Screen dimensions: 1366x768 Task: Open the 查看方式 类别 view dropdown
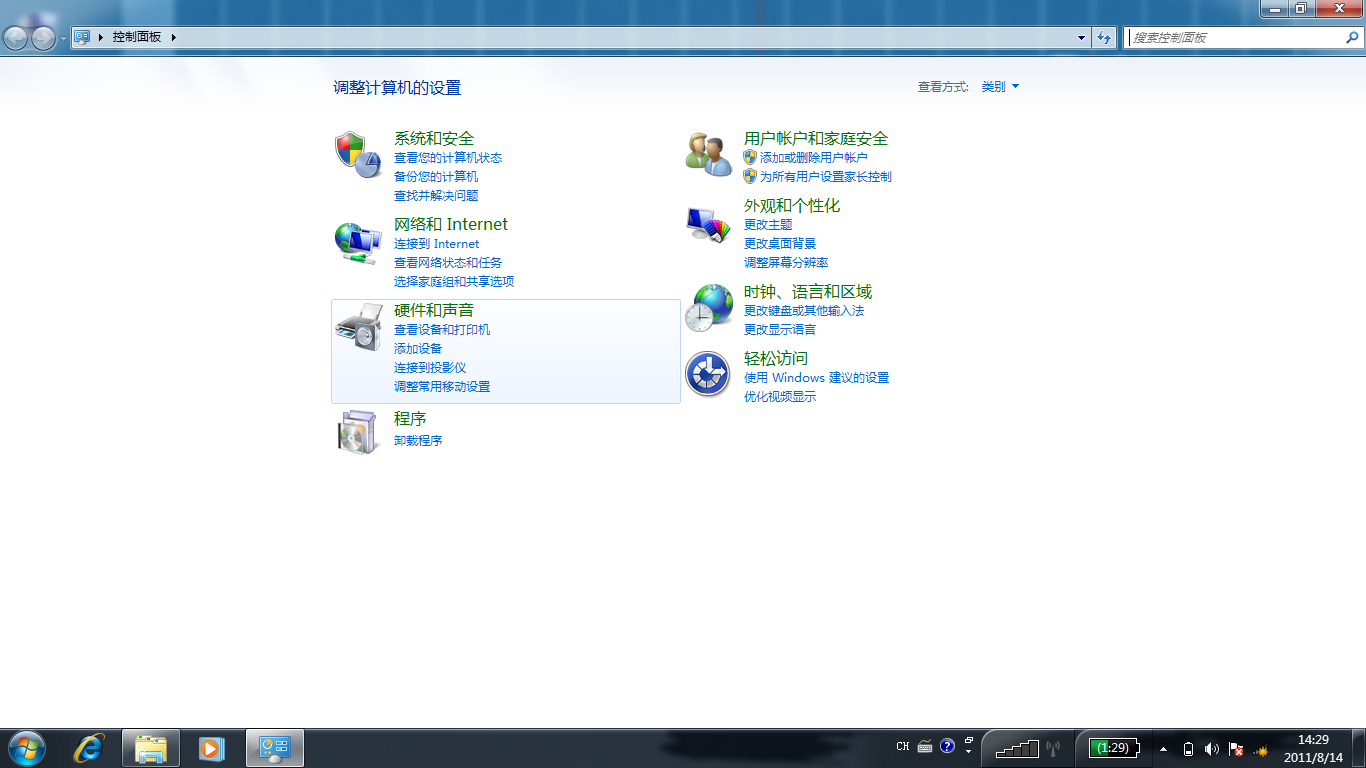tap(1000, 87)
